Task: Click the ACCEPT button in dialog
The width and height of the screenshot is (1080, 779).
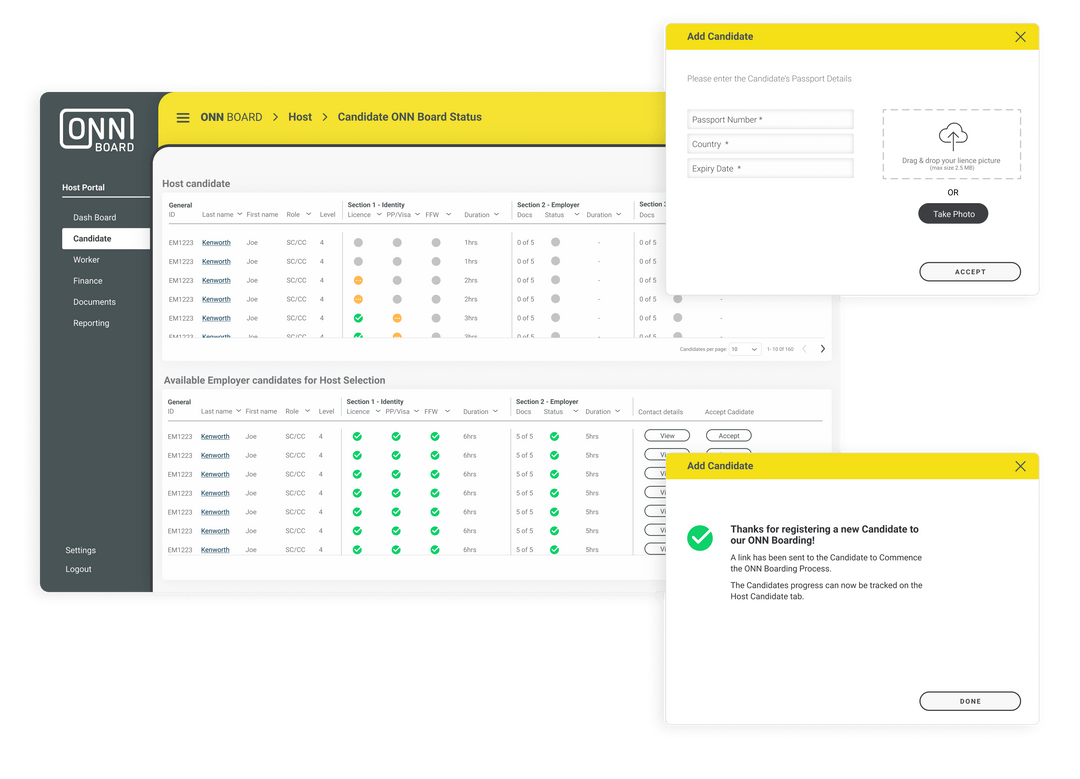Action: [x=969, y=272]
